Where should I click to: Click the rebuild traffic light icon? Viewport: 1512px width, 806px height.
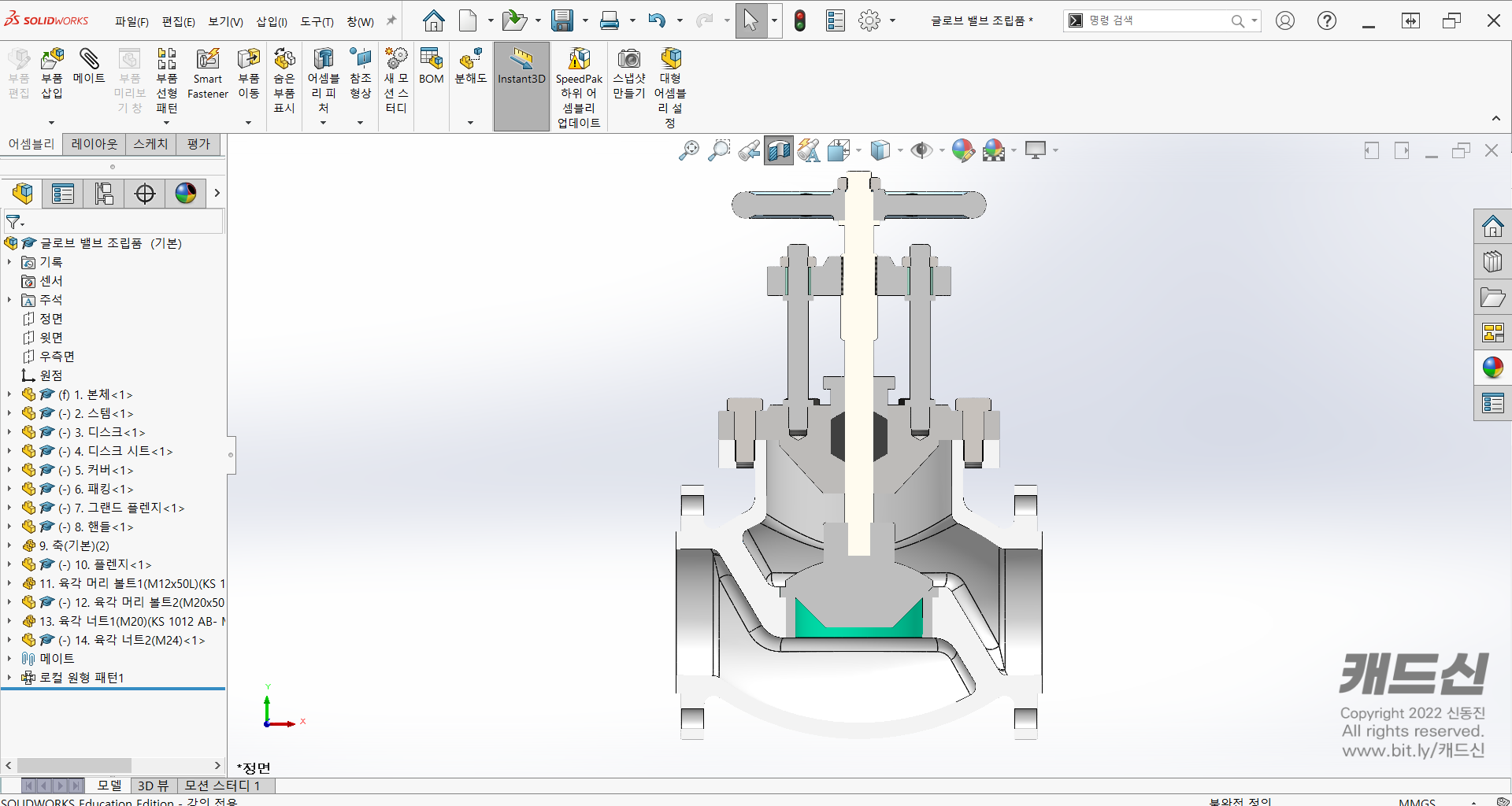[x=800, y=21]
